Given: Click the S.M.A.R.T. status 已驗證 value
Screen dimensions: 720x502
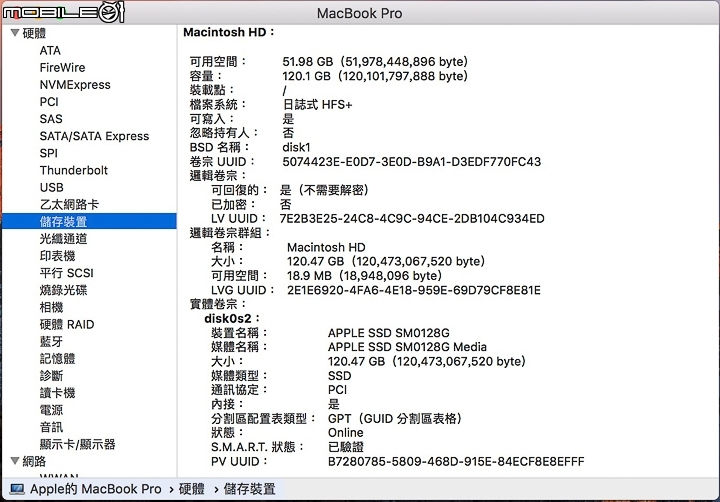Looking at the screenshot, I should 346,447.
